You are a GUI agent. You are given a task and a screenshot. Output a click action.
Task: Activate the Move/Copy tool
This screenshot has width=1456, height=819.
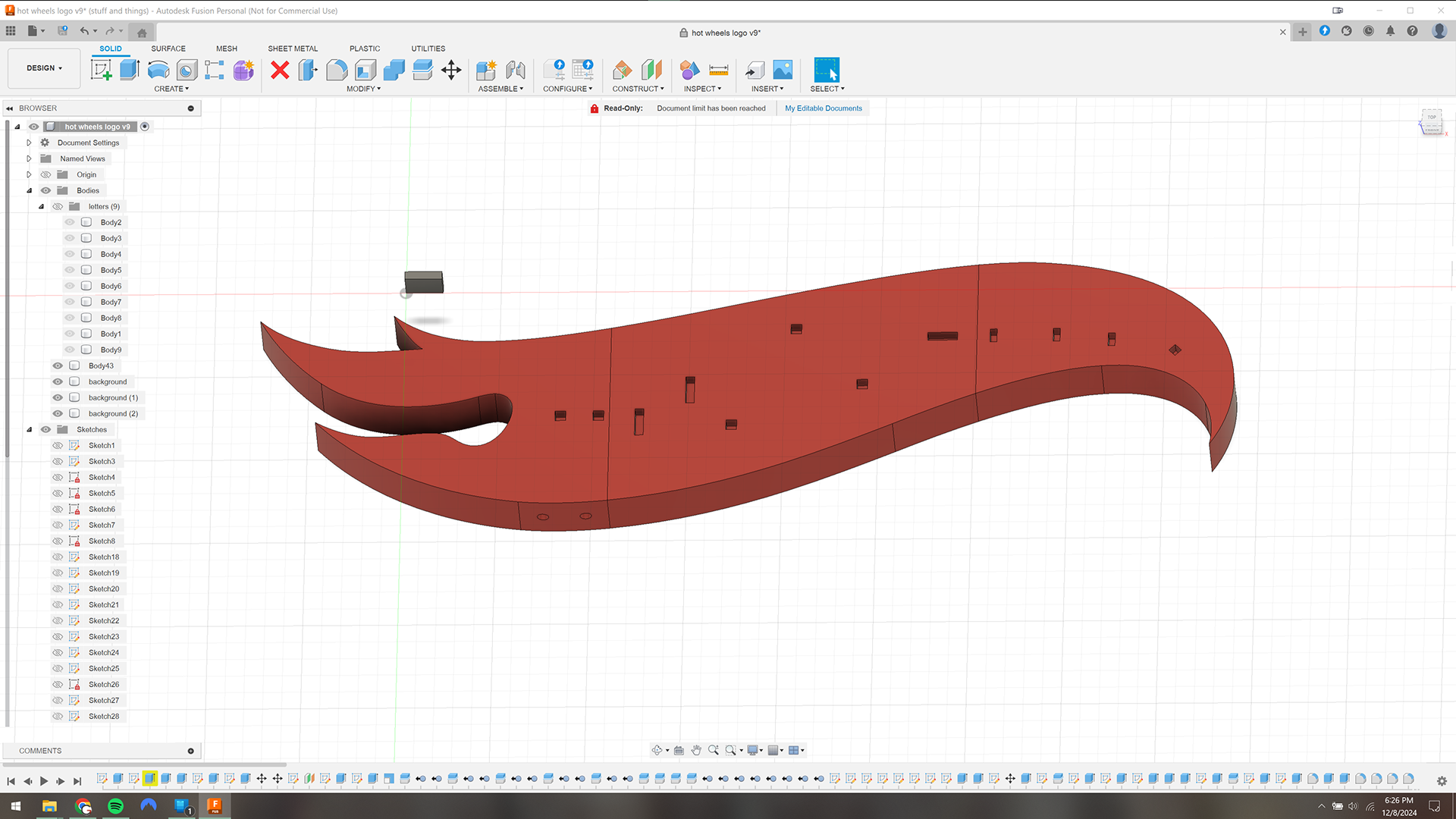(451, 70)
